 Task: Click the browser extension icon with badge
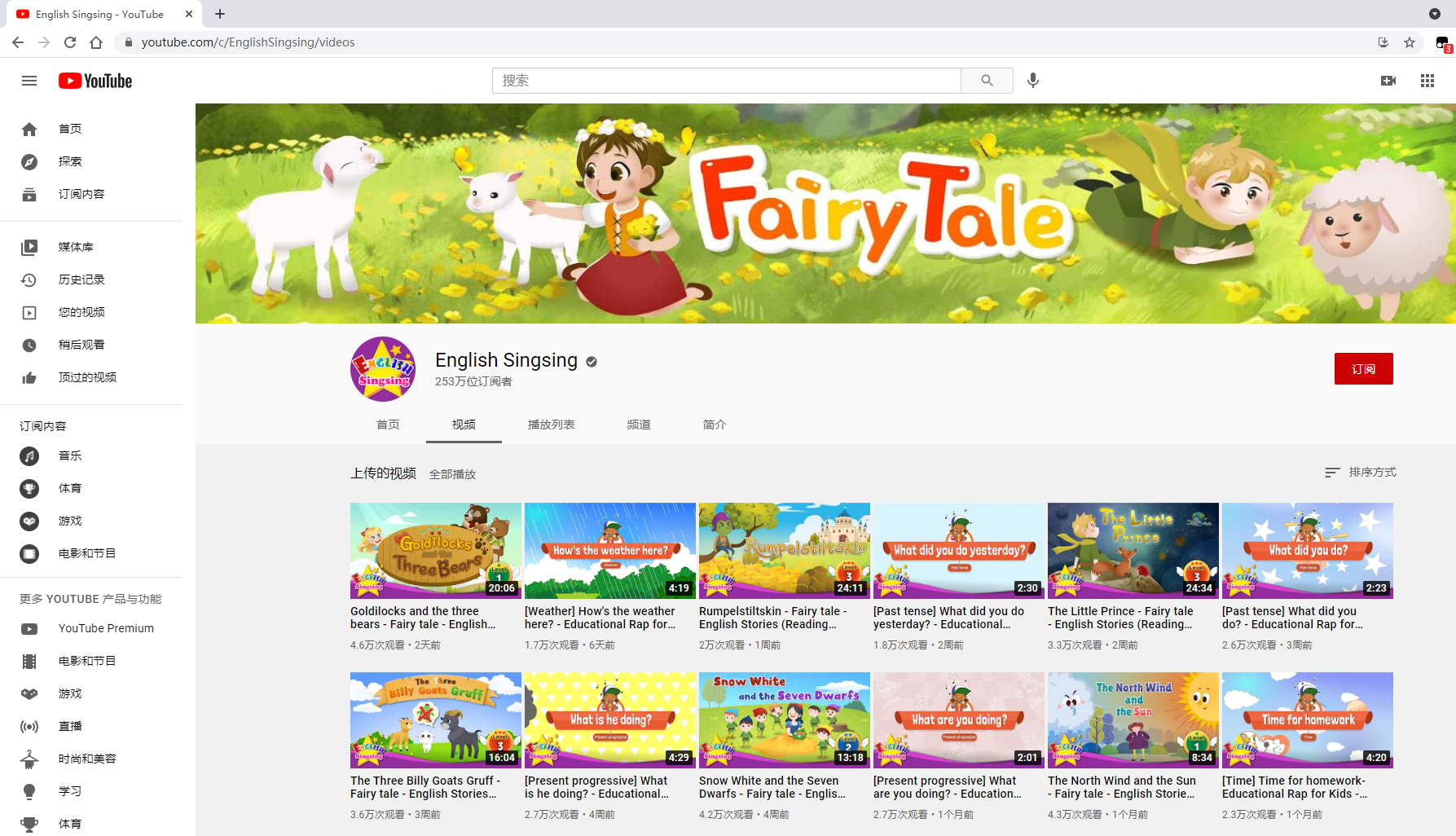pos(1442,43)
